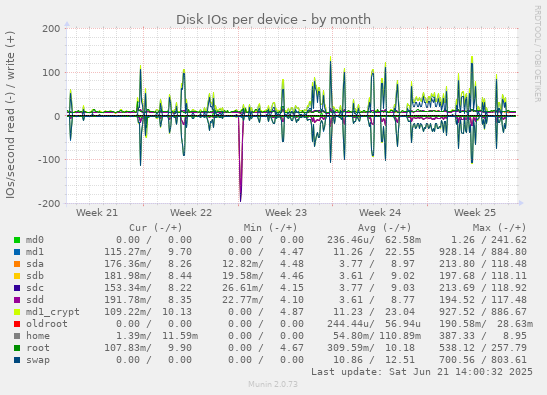Click the '-100' y-axis label
547x395 pixels.
(49, 160)
